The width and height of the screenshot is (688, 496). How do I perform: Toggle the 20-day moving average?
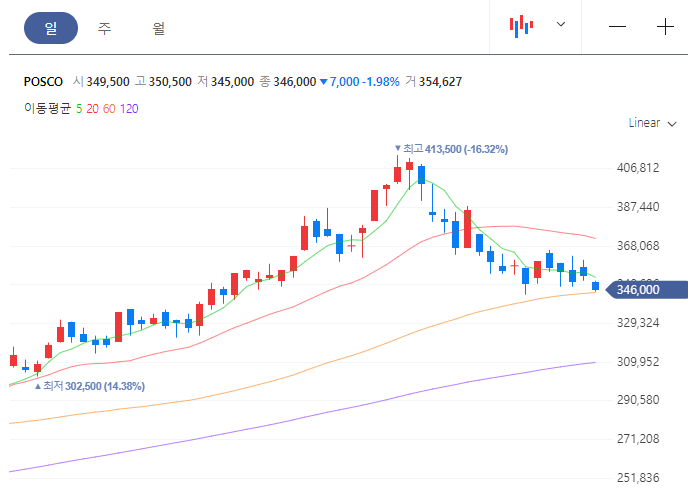click(92, 108)
